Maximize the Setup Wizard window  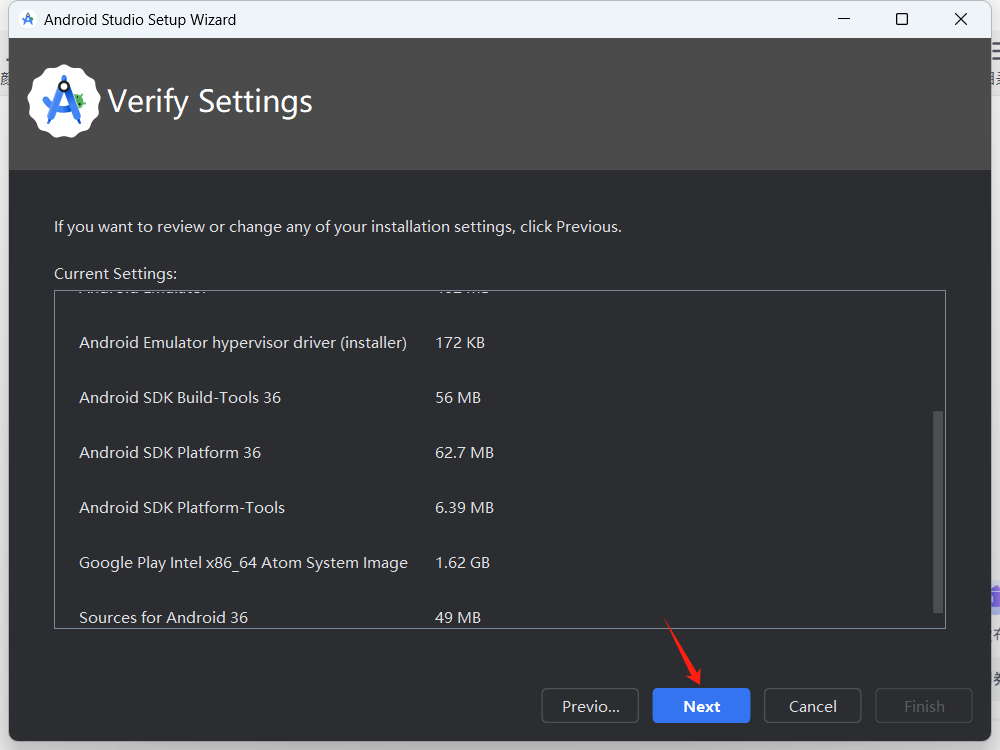click(902, 19)
